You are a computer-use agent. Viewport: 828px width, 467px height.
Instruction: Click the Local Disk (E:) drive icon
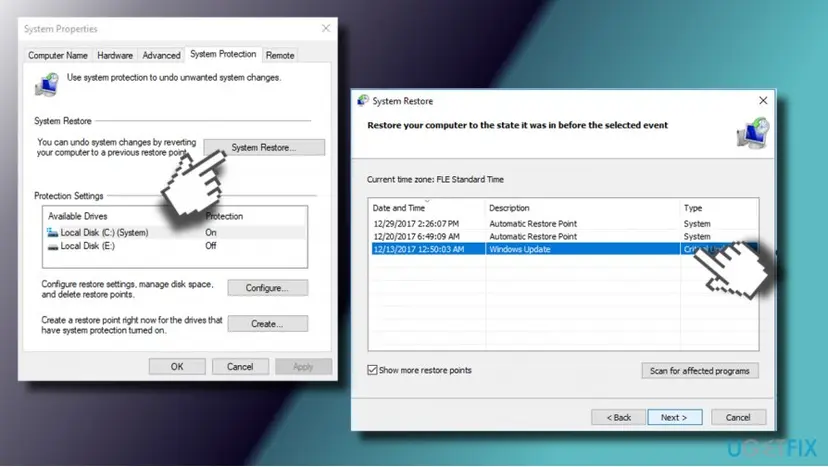[52, 246]
